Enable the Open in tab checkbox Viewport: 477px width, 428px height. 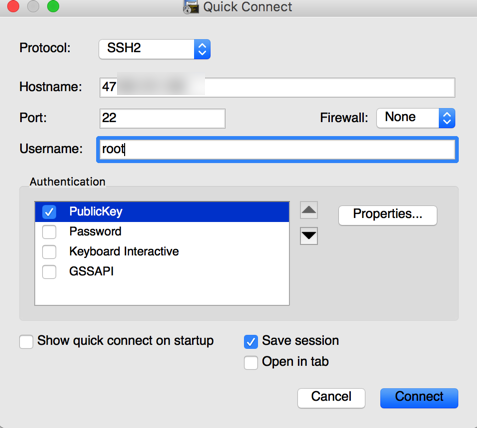tap(251, 363)
